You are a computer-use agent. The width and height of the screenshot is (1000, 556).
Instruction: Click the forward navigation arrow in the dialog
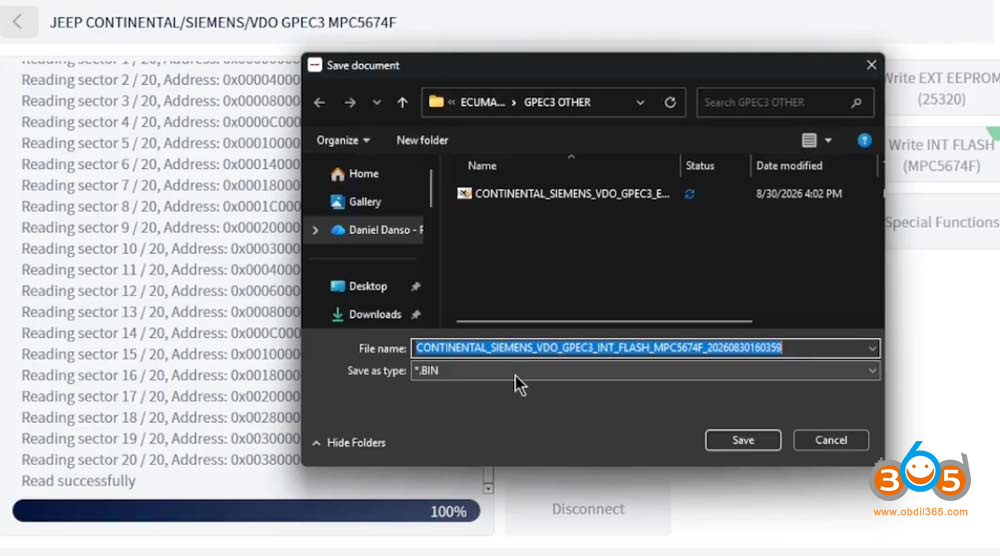coord(350,103)
